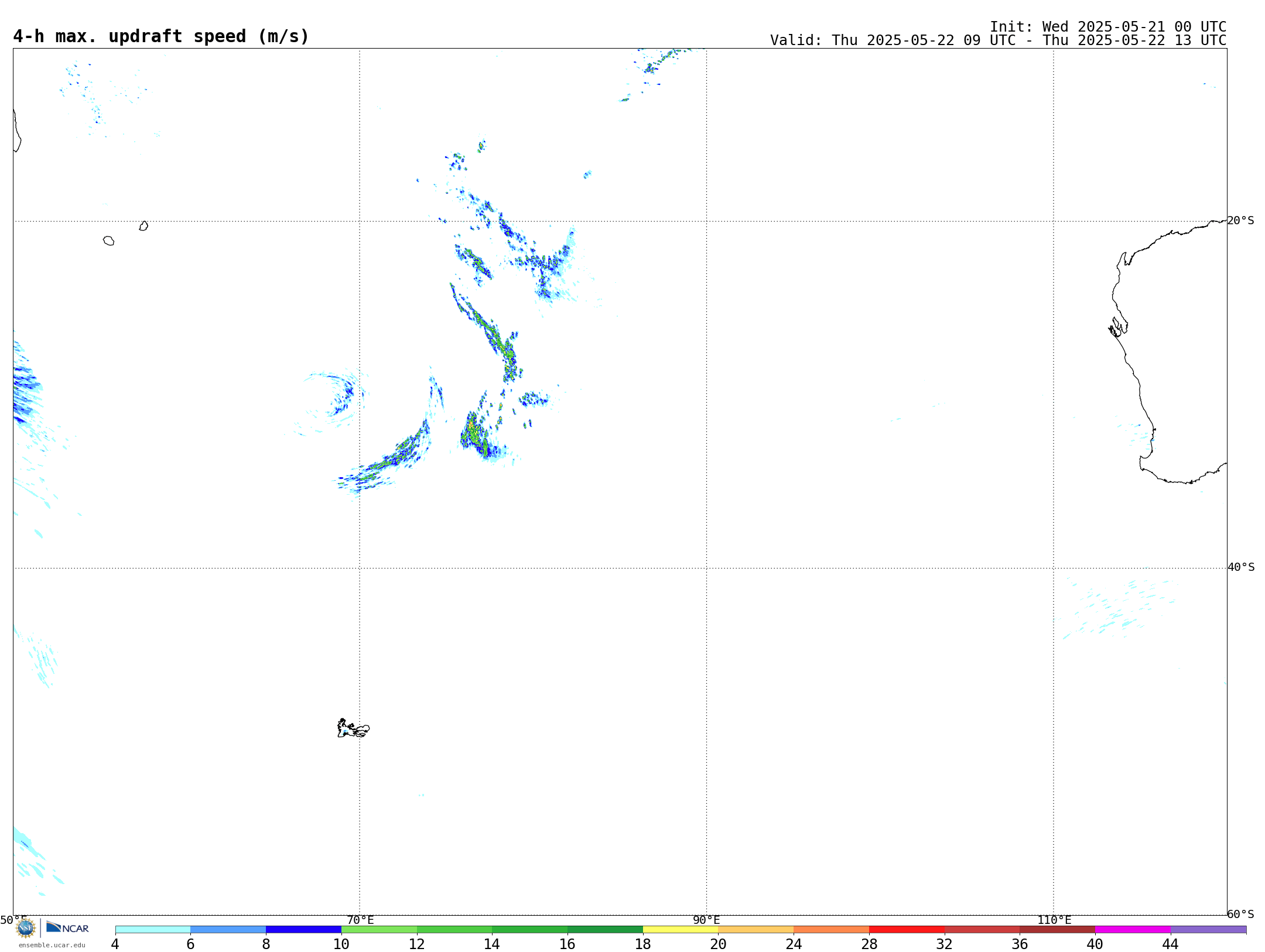
Task: Open the ensemble.ucar.edu link text
Action: [52, 945]
